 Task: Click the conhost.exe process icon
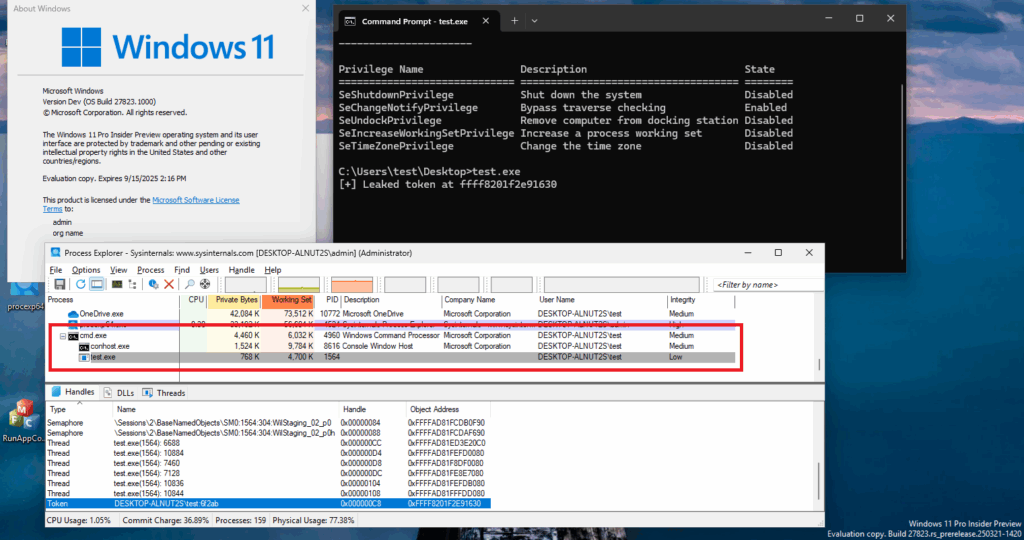coord(84,347)
